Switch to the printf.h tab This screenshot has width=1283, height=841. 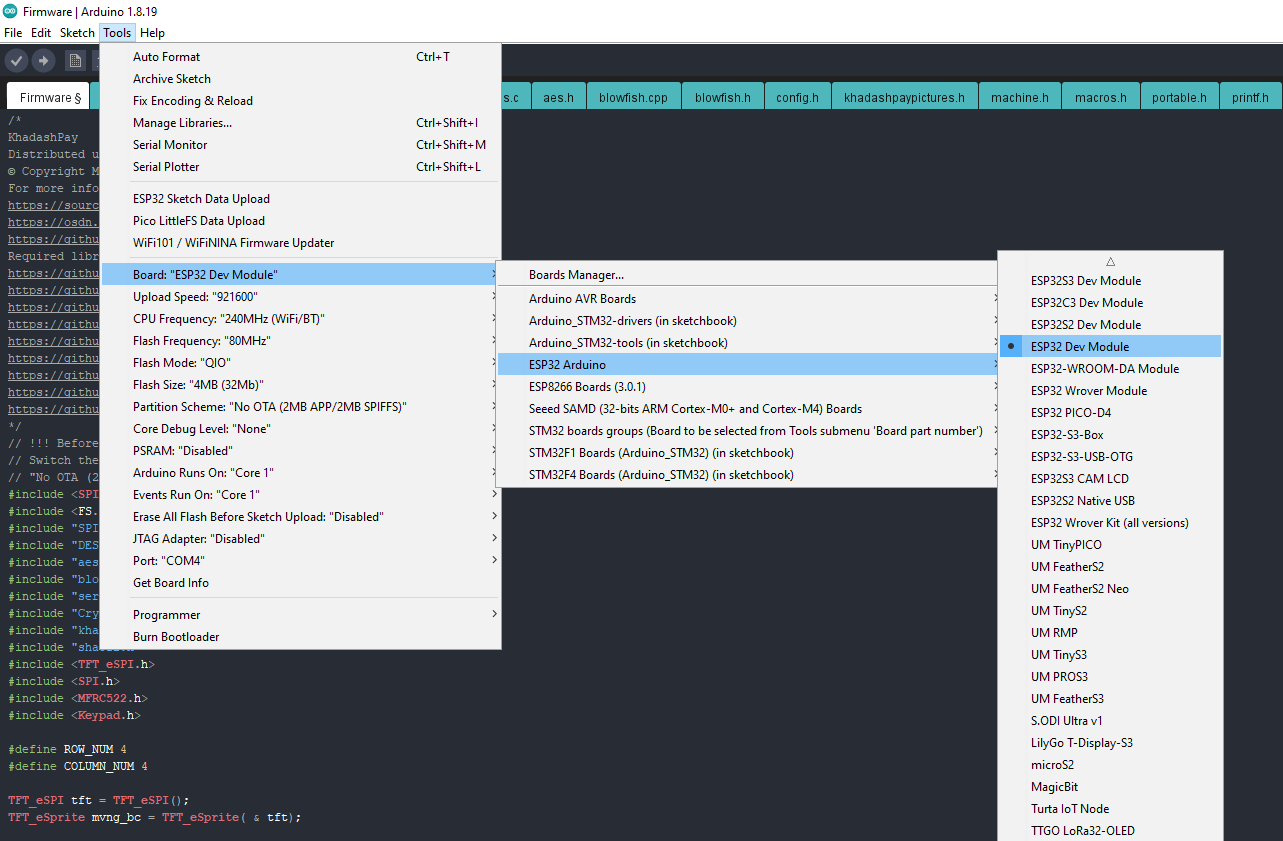(1250, 97)
